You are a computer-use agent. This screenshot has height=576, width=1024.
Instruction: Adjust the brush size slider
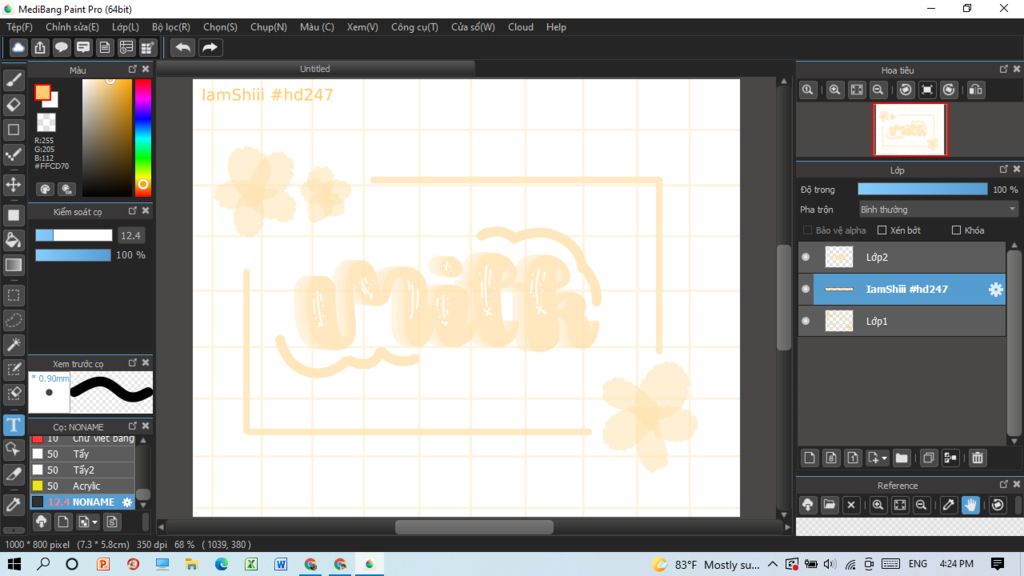(74, 235)
